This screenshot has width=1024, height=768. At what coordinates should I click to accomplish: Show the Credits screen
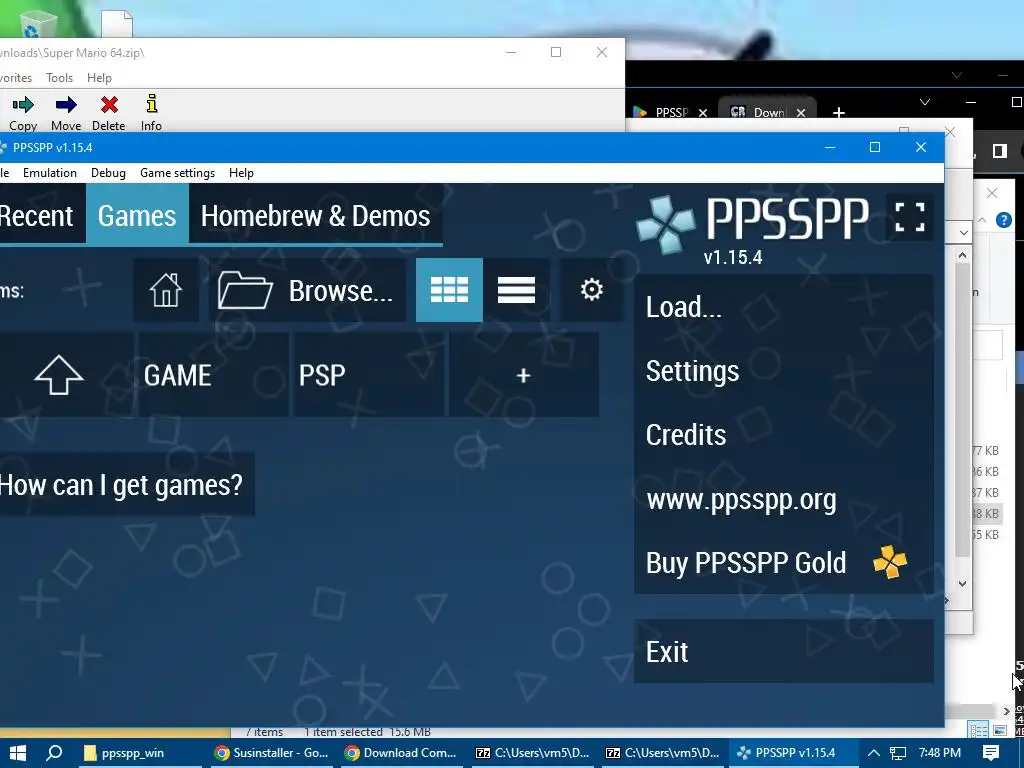point(784,435)
